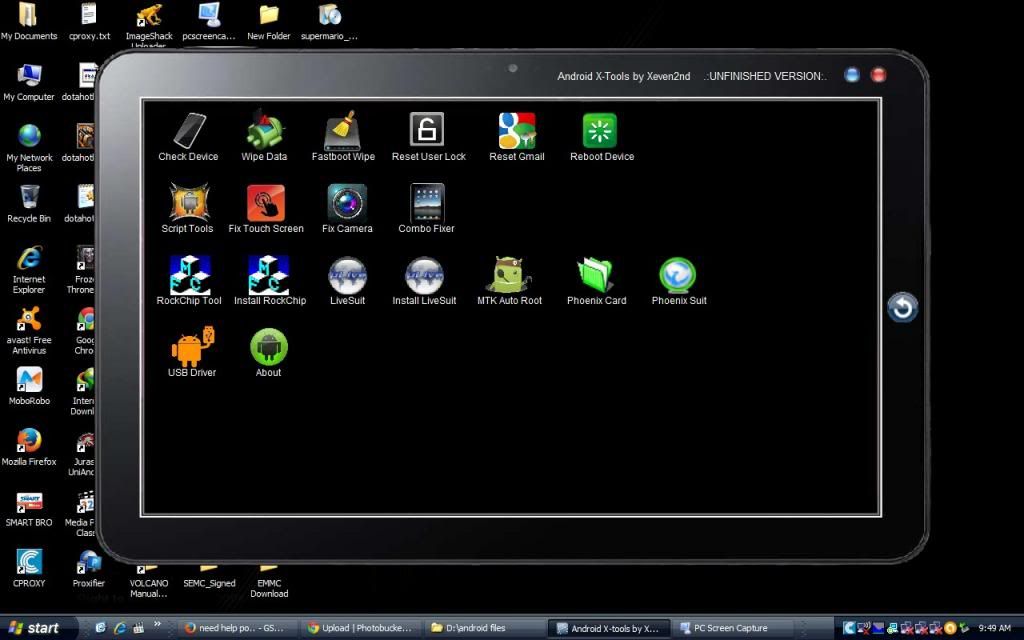Open the Phoenix Suit tool
The image size is (1024, 640).
[x=678, y=276]
